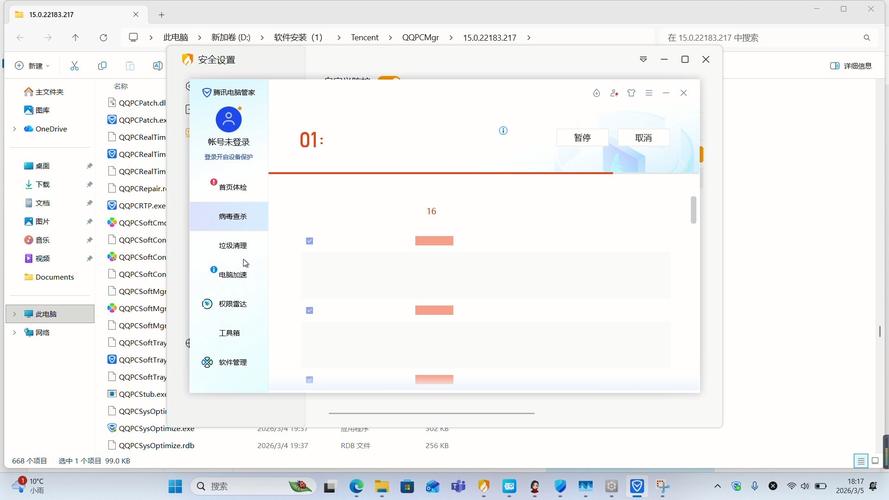Click Tencent in the address bar path

(x=365, y=37)
